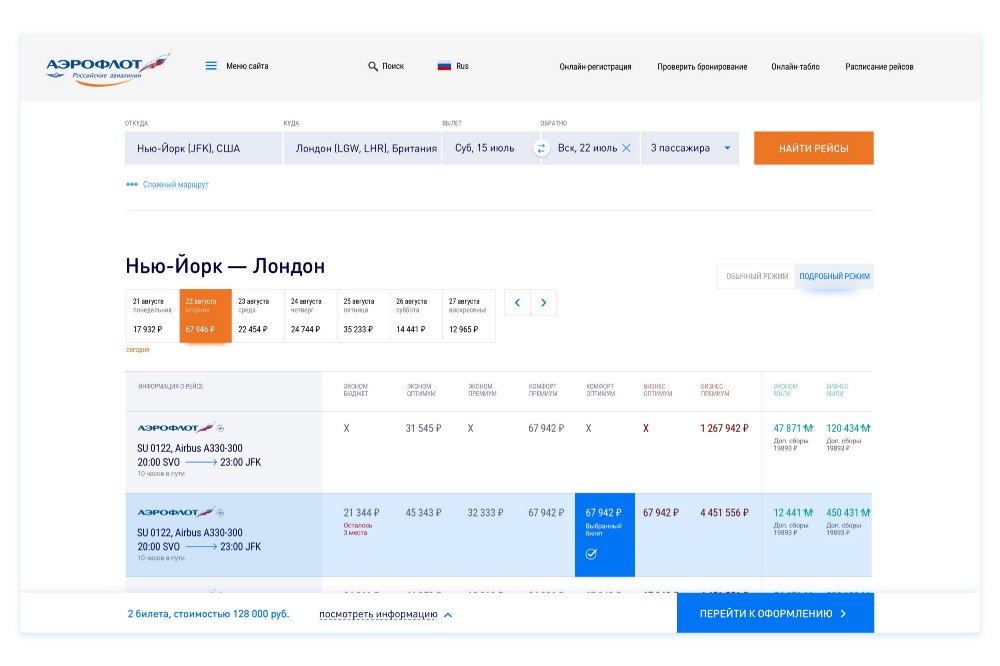1000x666 pixels.
Task: Open the 3 пассажира dropdown
Action: [690, 148]
